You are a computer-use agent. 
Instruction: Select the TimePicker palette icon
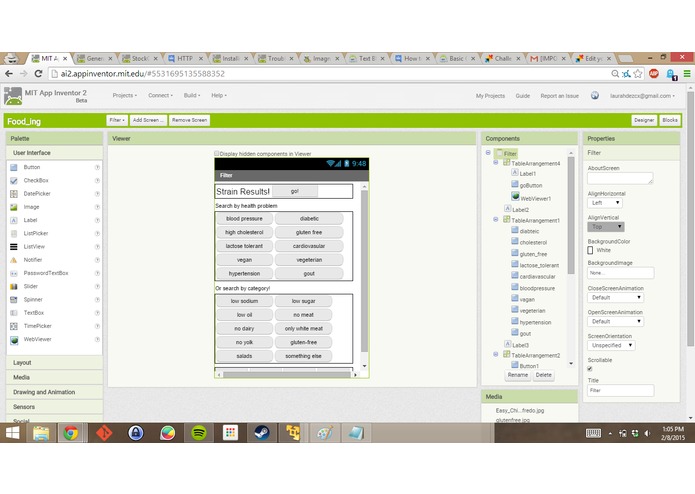pos(14,326)
